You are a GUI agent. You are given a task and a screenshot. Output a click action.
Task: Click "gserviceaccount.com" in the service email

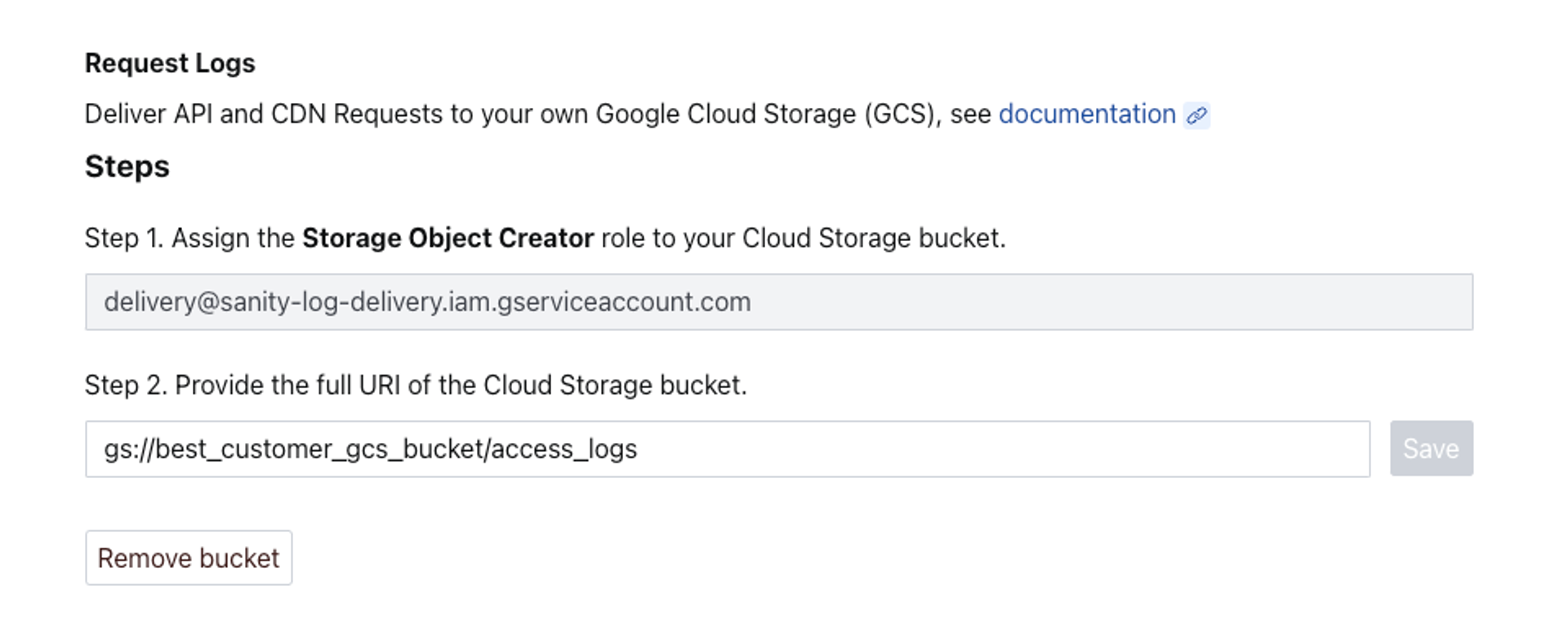[624, 302]
